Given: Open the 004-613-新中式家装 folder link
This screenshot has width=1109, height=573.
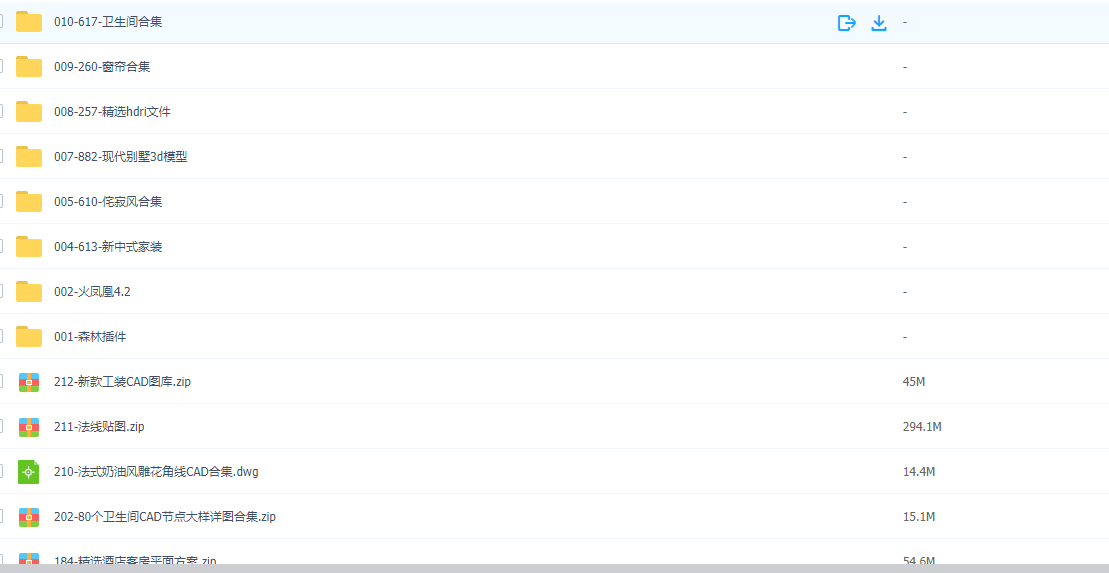Looking at the screenshot, I should 108,247.
